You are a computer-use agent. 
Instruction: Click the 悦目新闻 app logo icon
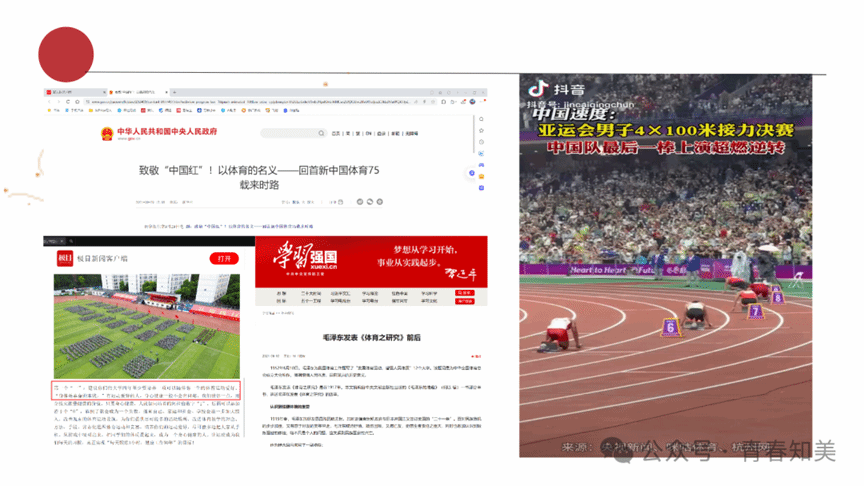click(x=62, y=257)
